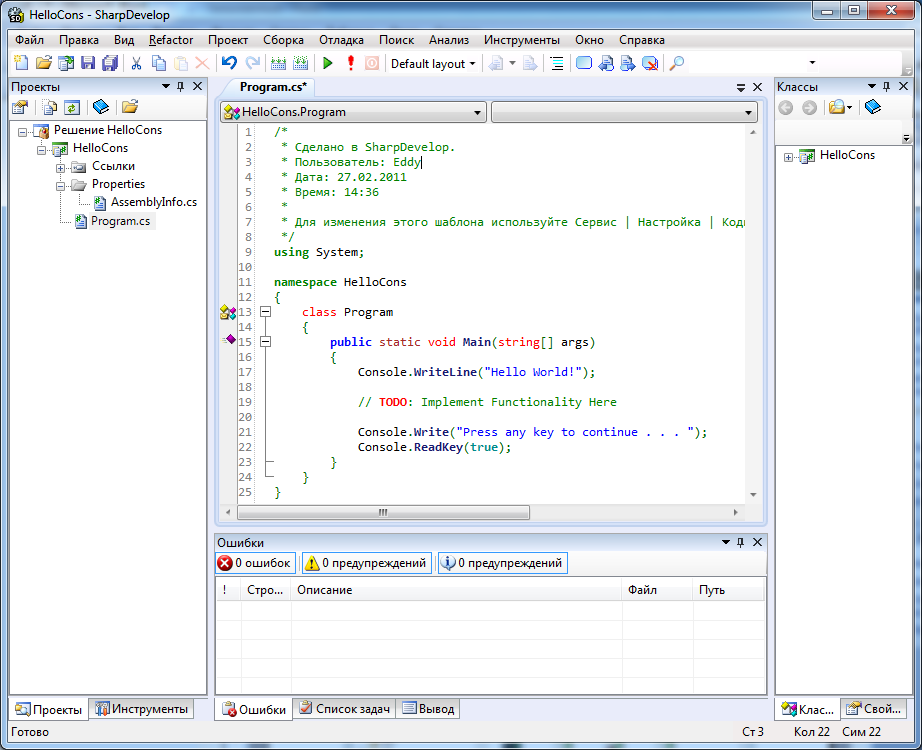Viewport: 922px width, 750px height.
Task: Open project properties in Проекты panel
Action: pyautogui.click(x=20, y=107)
